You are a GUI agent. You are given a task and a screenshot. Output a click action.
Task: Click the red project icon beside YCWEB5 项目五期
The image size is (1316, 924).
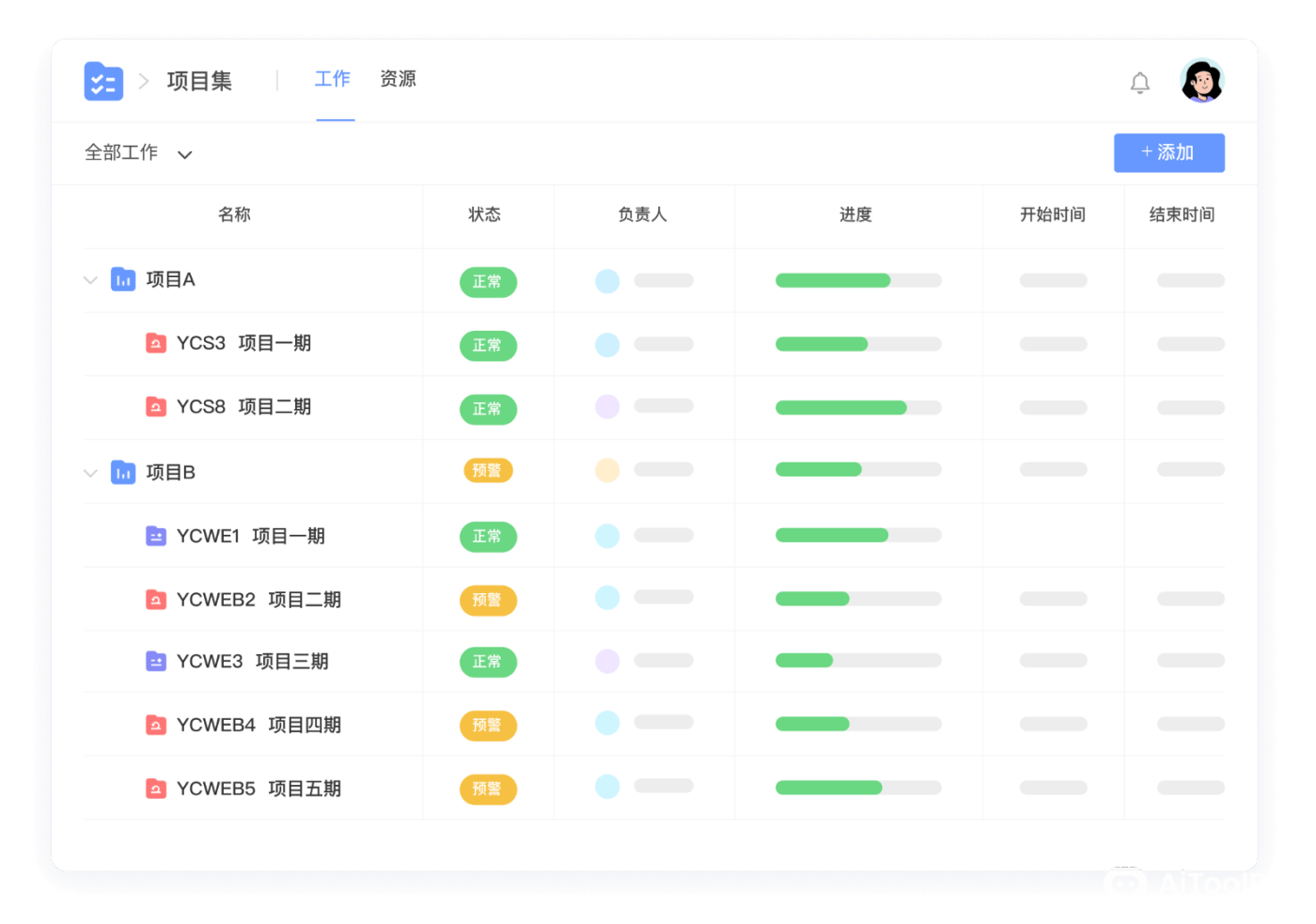(x=156, y=789)
